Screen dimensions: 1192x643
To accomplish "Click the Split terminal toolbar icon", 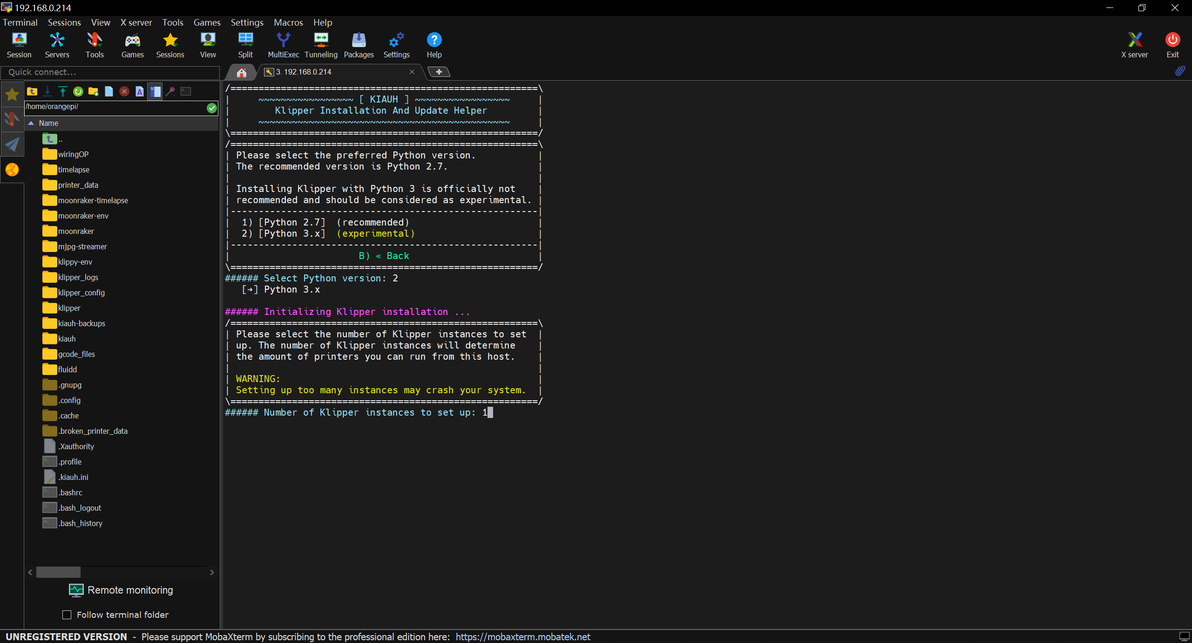I will (x=245, y=44).
